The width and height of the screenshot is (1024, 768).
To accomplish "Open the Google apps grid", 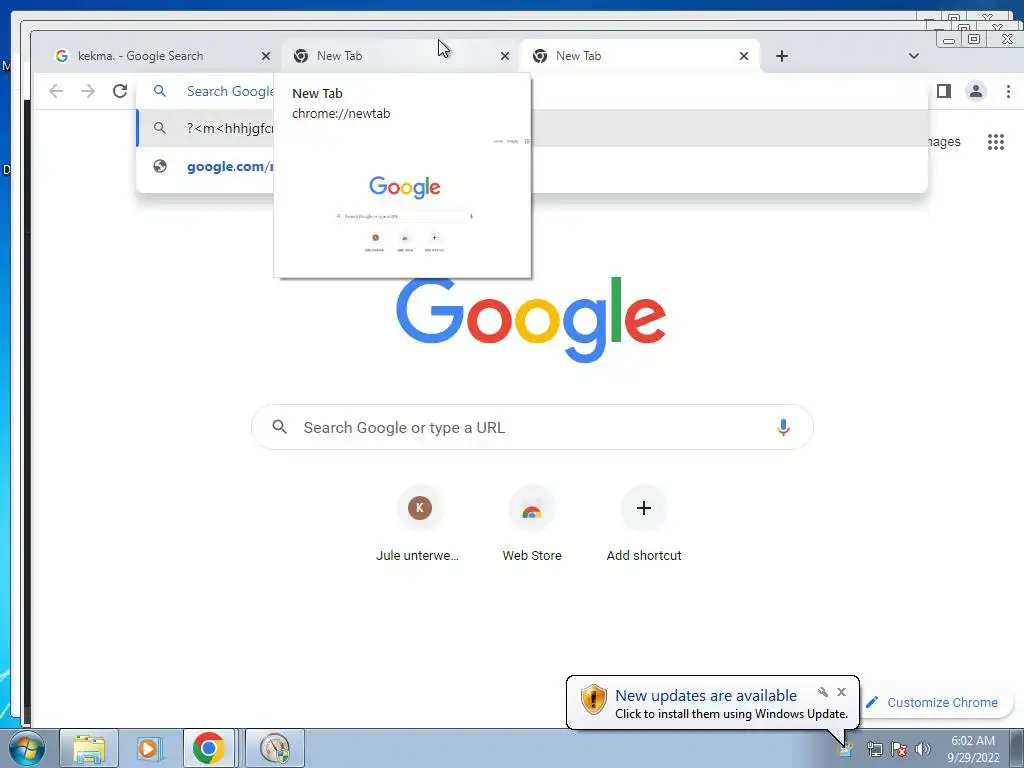I will 996,142.
